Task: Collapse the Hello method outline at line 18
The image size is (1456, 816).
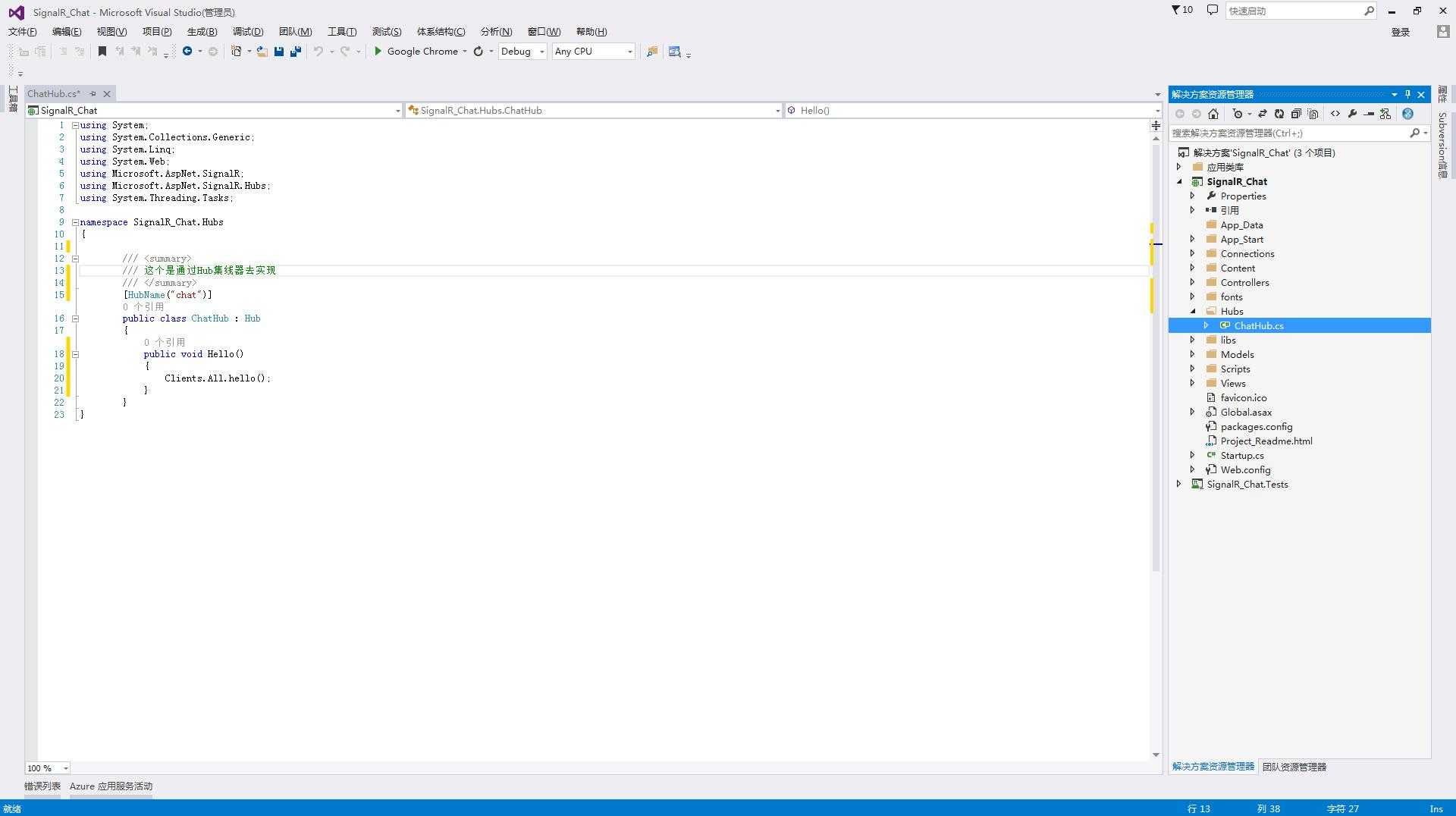Action: pos(75,354)
